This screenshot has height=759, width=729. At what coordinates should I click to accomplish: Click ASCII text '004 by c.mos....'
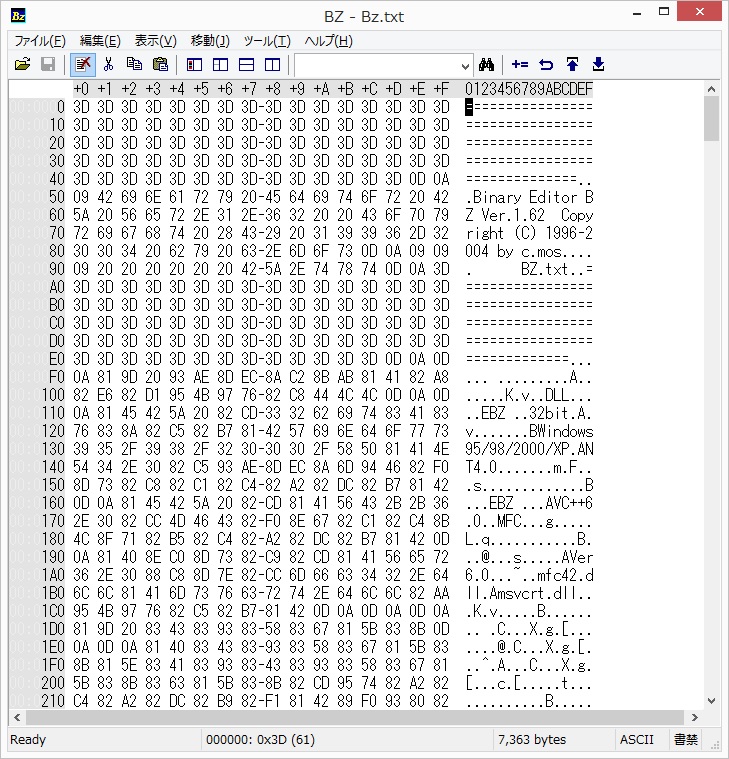pyautogui.click(x=529, y=251)
